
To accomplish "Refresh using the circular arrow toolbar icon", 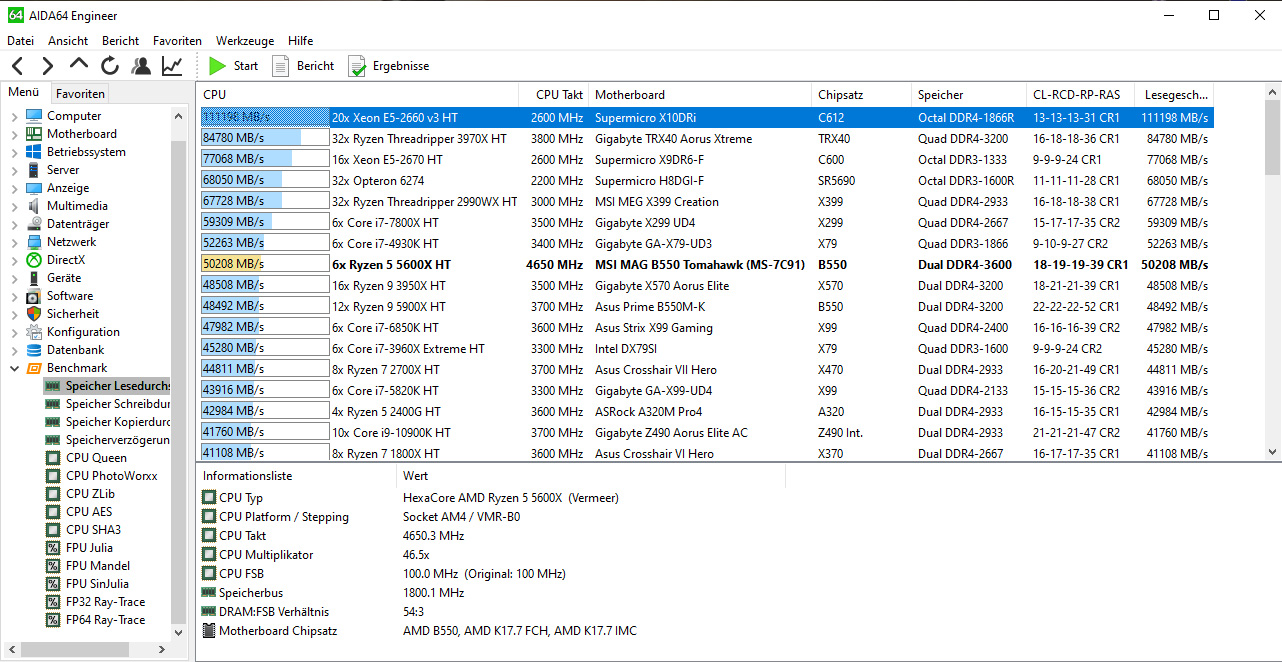I will coord(110,66).
